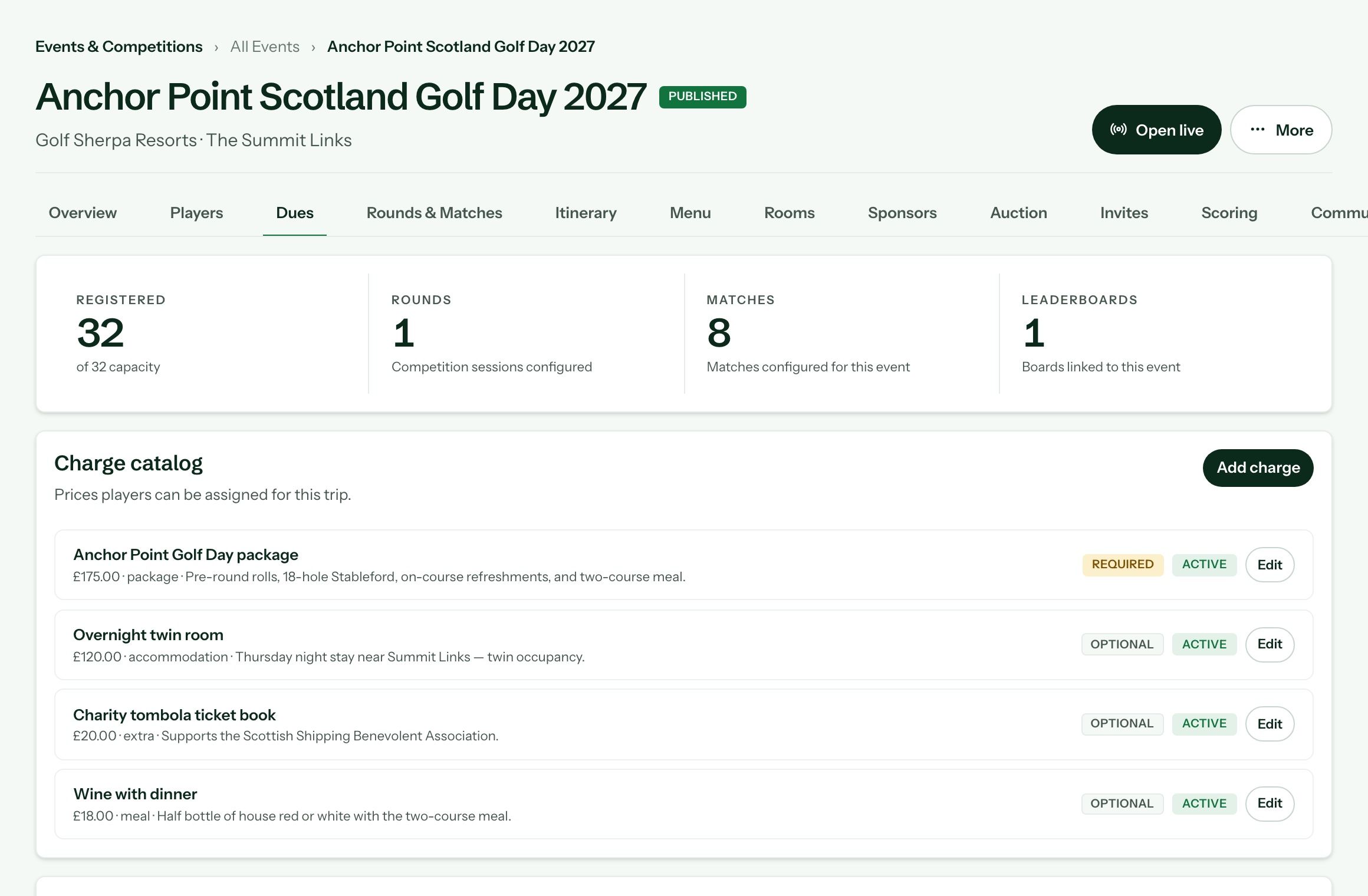Click OPTIONAL badge for Charity tombola
The image size is (1368, 896).
1122,724
